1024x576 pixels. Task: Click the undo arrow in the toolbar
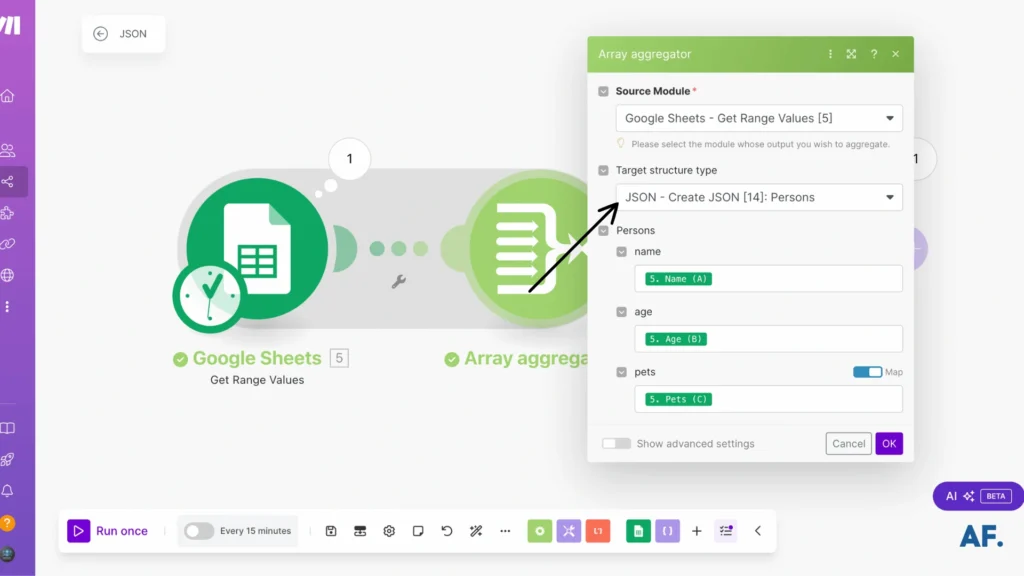pyautogui.click(x=447, y=531)
